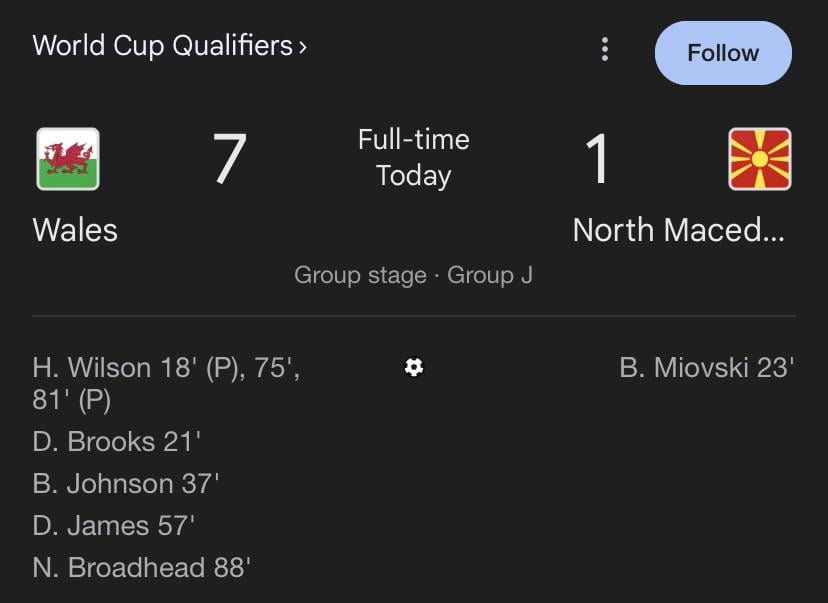Follow this match with the Follow button
Viewport: 828px width, 603px height.
point(722,53)
